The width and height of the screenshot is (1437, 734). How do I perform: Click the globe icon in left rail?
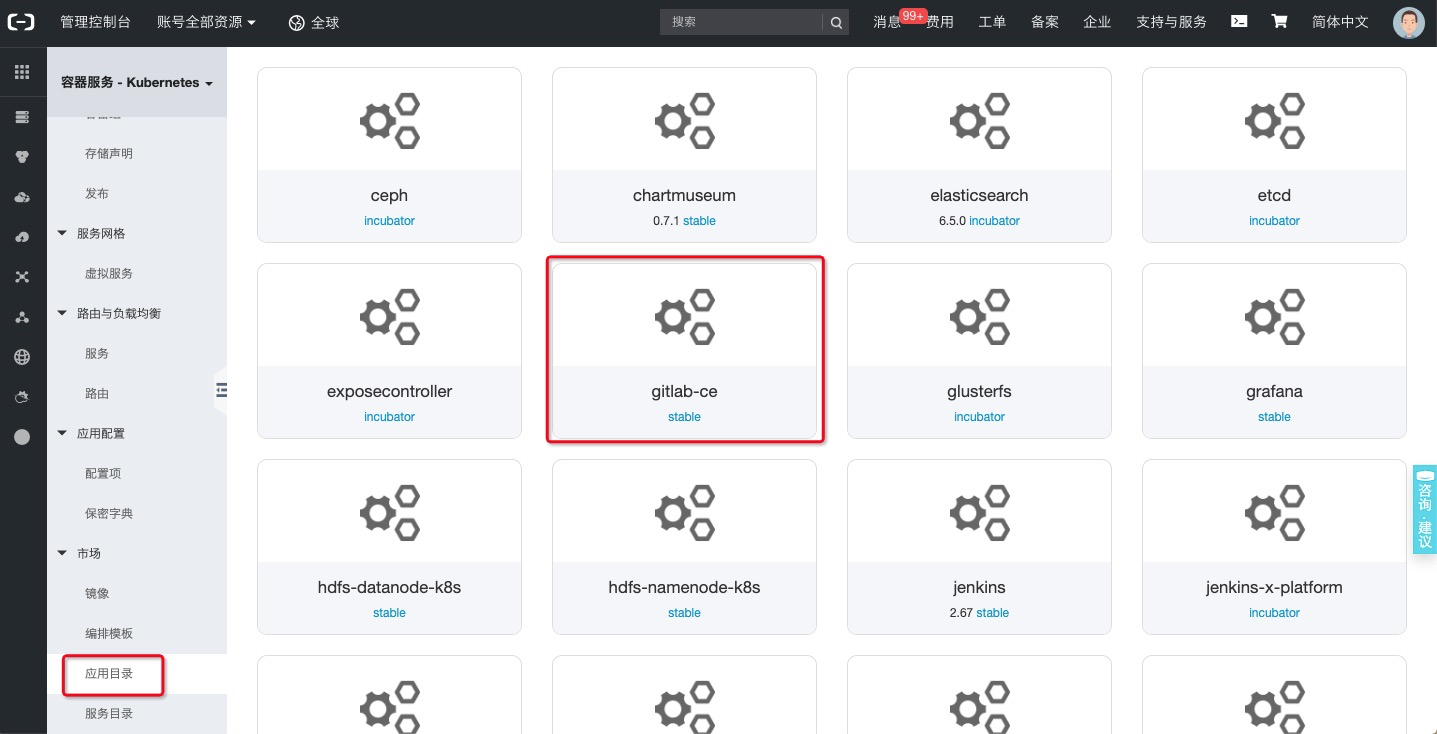click(22, 357)
